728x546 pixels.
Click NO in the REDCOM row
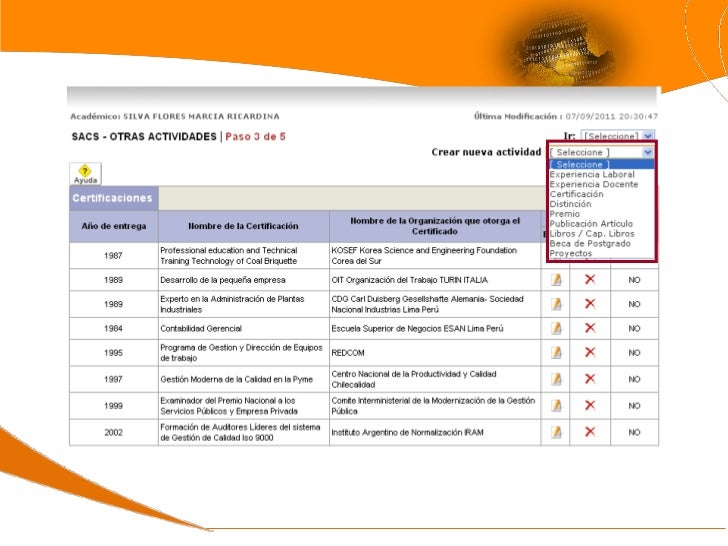click(x=634, y=353)
